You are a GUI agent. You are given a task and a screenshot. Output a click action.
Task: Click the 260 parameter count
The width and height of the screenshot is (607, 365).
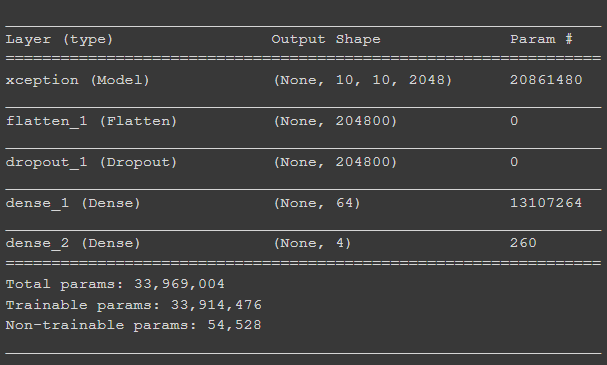pos(523,243)
